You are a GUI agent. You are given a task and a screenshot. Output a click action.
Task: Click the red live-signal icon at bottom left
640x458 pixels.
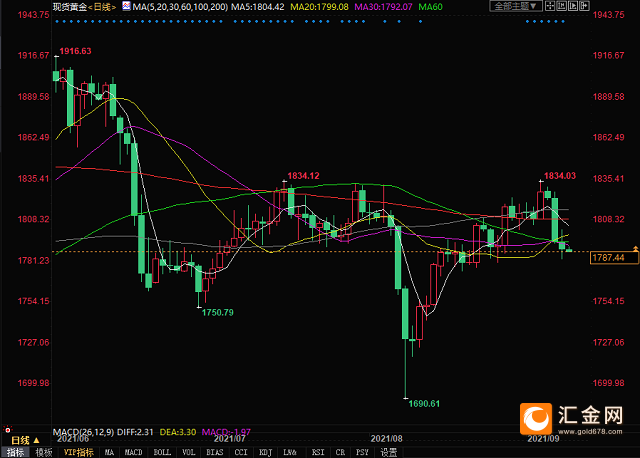[x=7, y=430]
